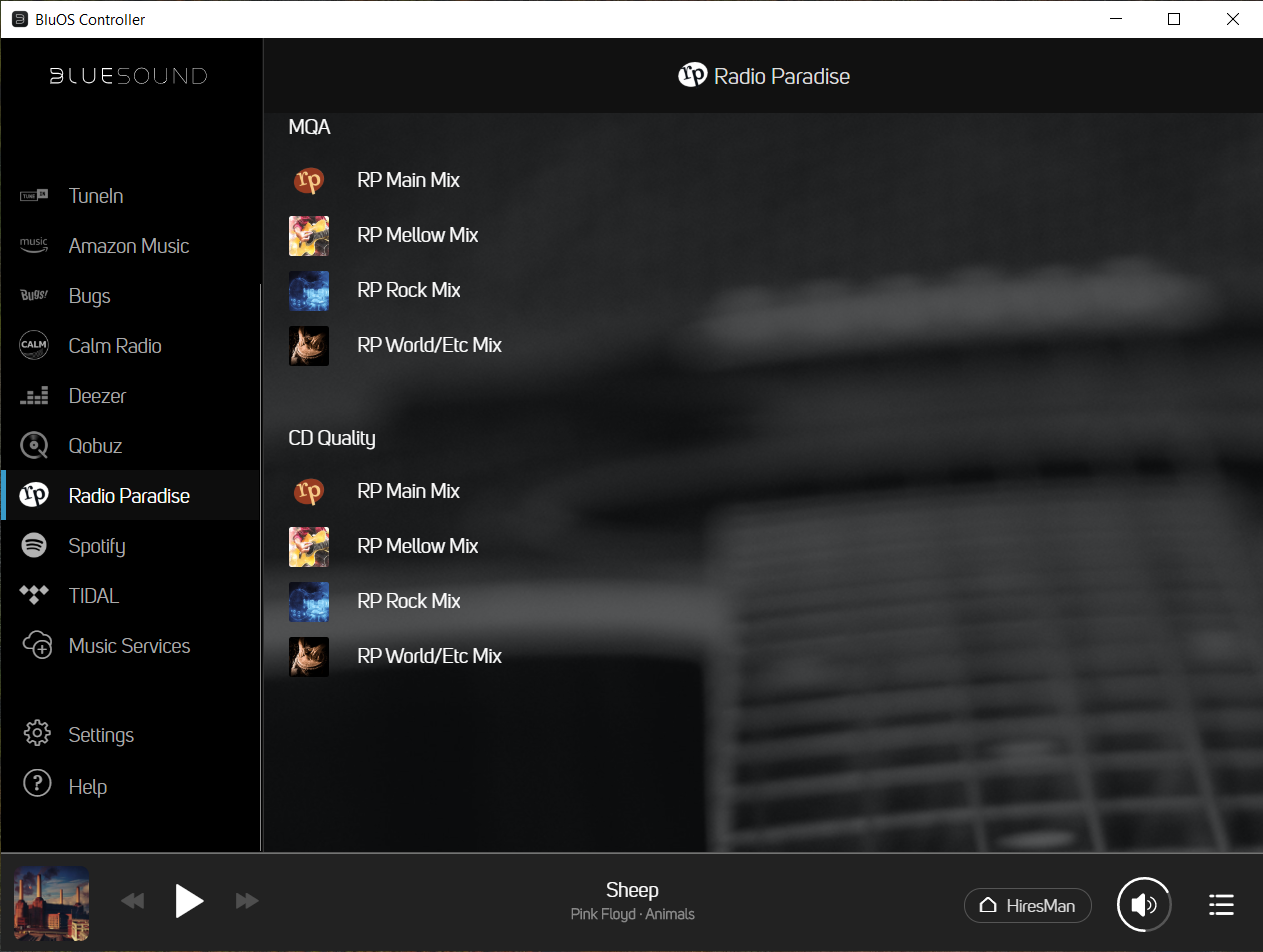This screenshot has width=1263, height=952.
Task: Skip to the next track
Action: coord(247,901)
